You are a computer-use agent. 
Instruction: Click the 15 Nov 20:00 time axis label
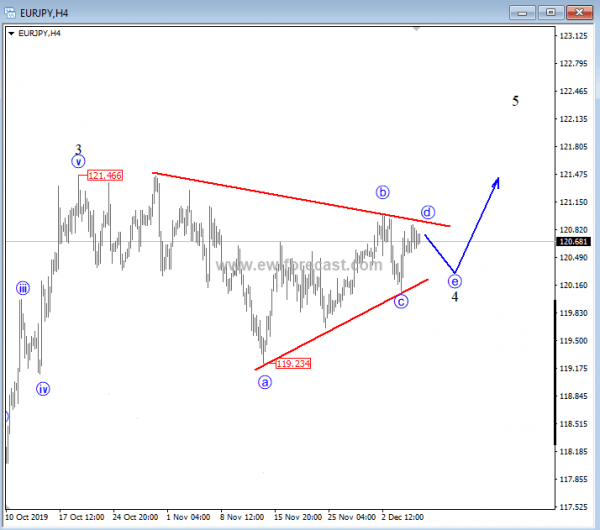(299, 517)
